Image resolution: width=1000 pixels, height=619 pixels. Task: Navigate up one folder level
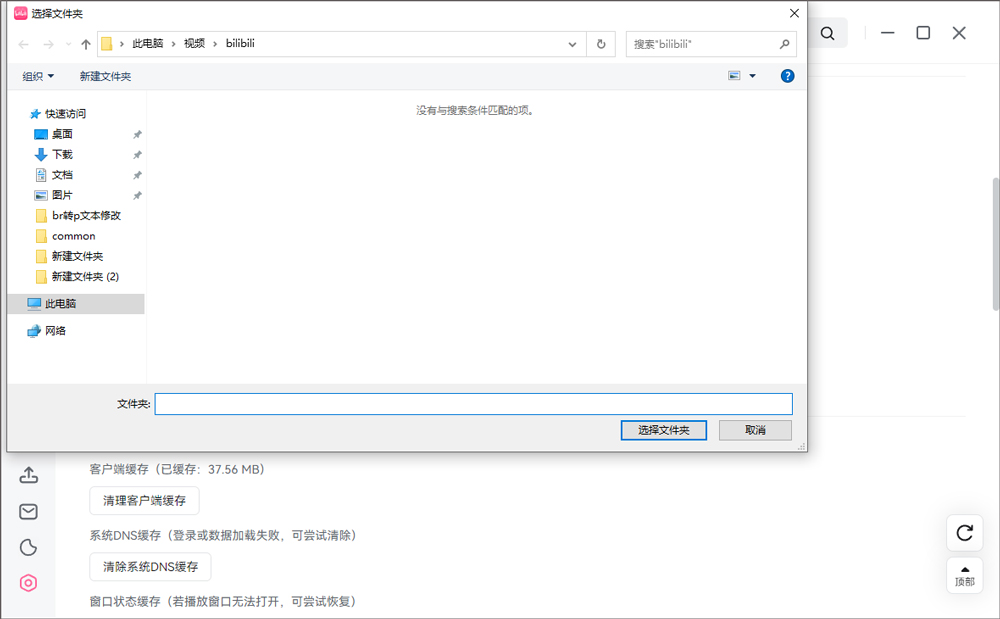(x=86, y=43)
